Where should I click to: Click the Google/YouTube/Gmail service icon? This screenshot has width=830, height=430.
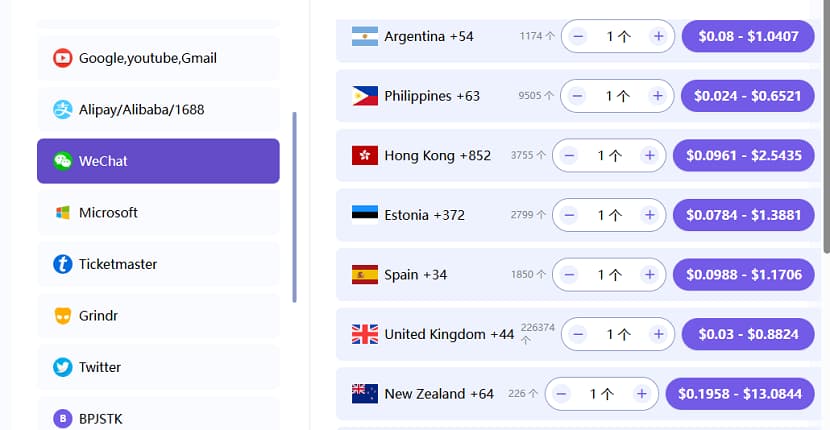pos(63,58)
